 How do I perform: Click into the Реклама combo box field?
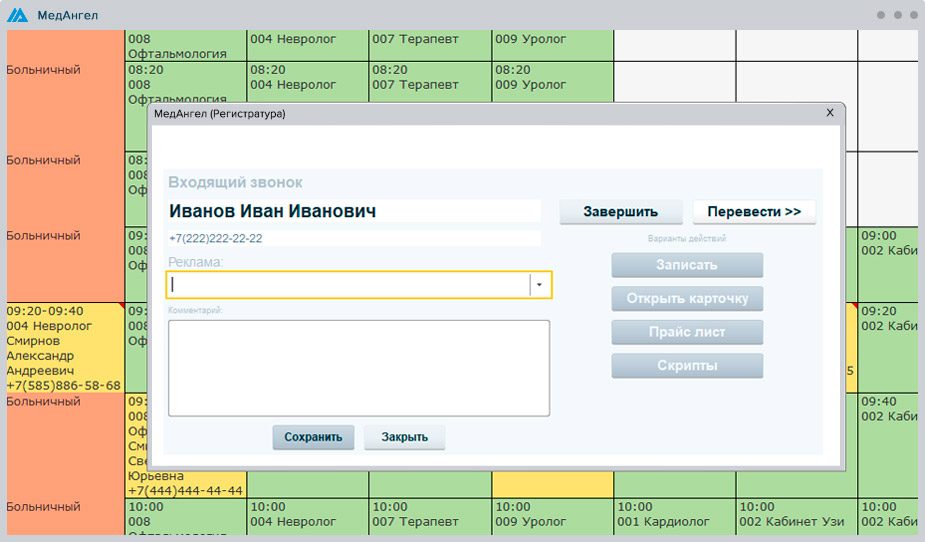coord(348,285)
